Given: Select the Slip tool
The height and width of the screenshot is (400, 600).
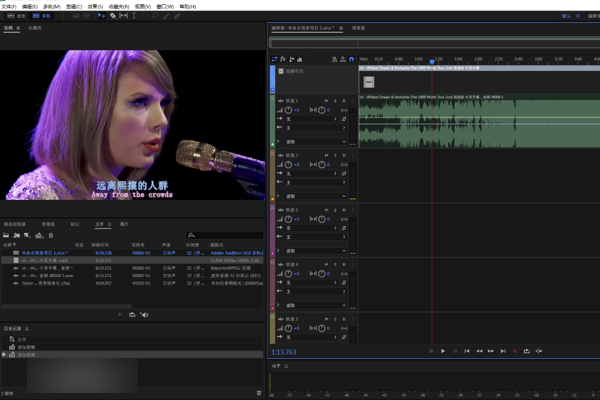Looking at the screenshot, I should [123, 16].
